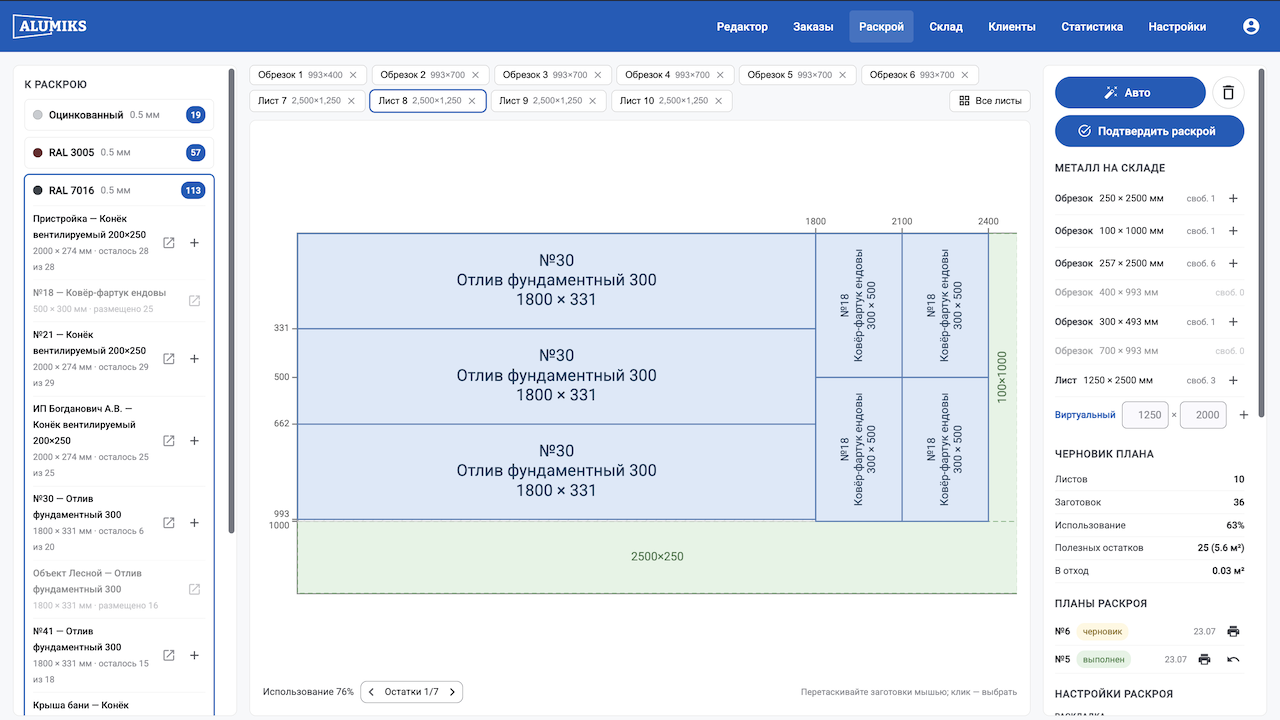Open external link for ИП Богданович item
1280x720 pixels.
point(169,441)
